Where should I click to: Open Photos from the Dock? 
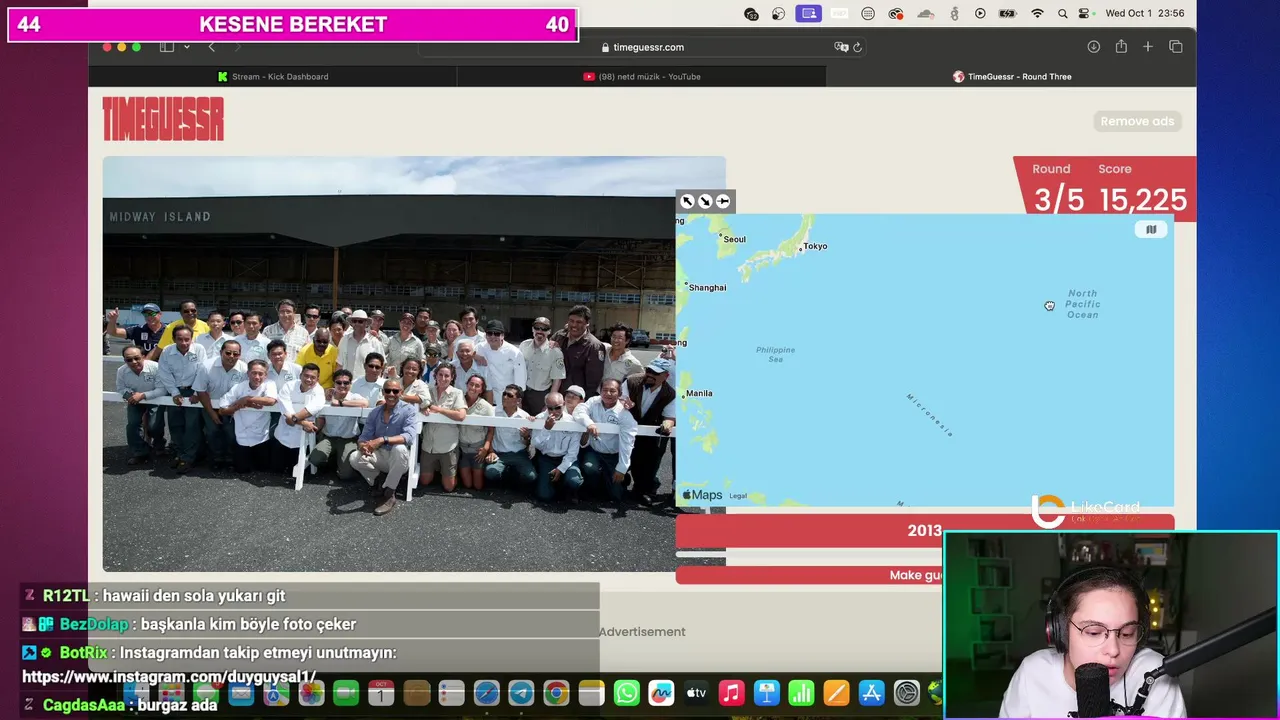[x=311, y=693]
